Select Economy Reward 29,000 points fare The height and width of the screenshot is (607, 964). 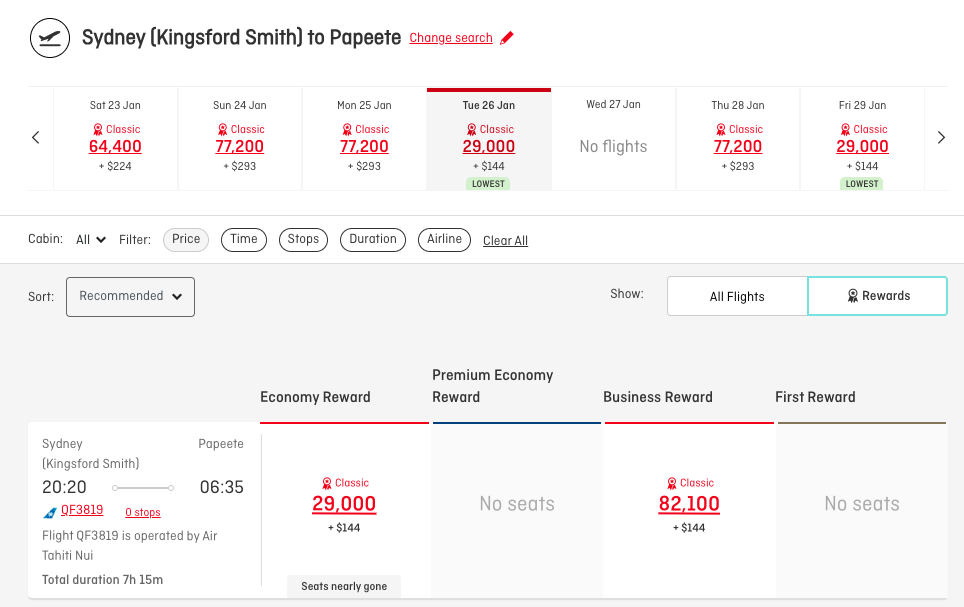(344, 504)
